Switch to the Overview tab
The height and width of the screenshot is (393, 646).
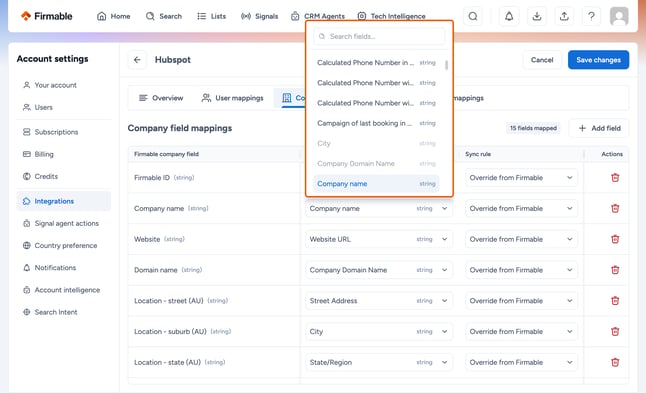(161, 98)
